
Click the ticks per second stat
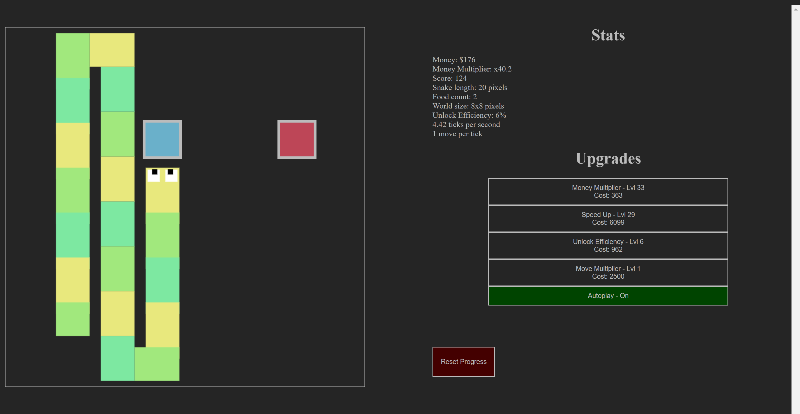coord(465,124)
